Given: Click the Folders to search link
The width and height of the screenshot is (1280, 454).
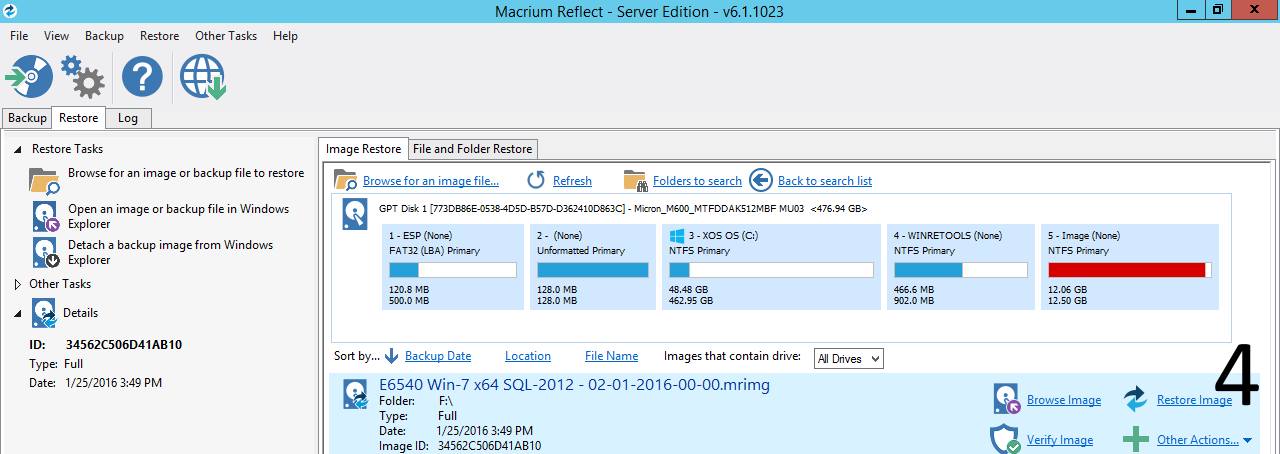Looking at the screenshot, I should (x=697, y=181).
